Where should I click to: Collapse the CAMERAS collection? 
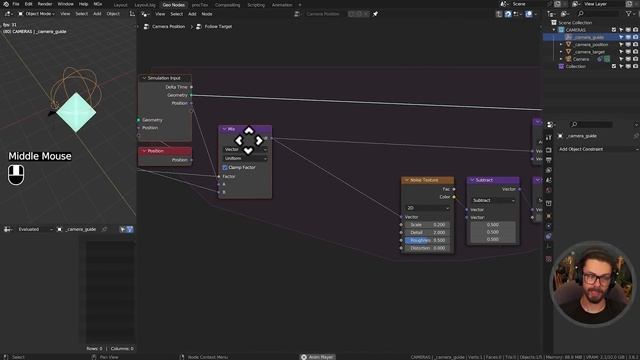click(x=554, y=30)
